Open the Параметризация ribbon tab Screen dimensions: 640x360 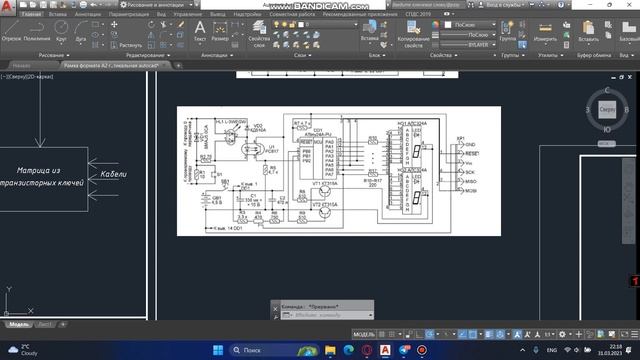[x=129, y=14]
